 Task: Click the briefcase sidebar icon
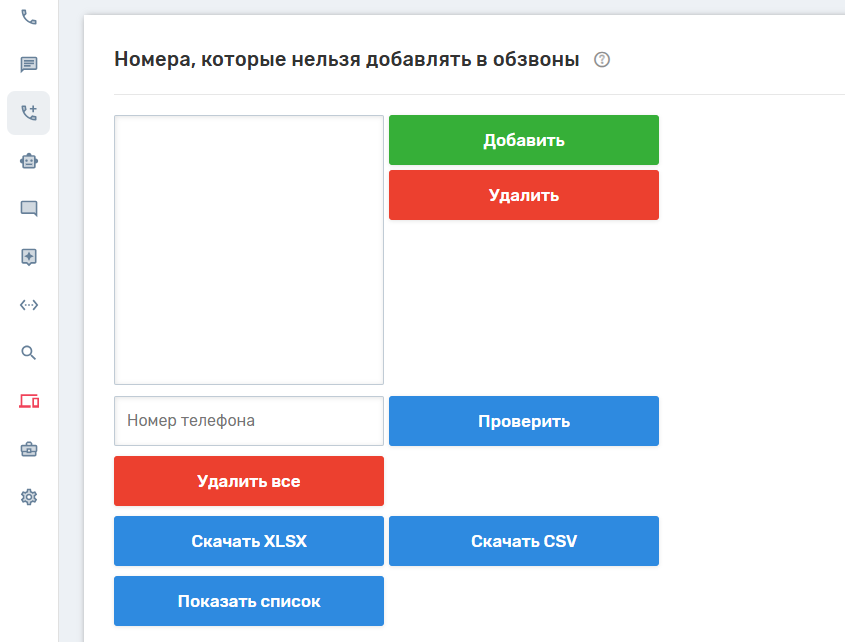point(29,449)
